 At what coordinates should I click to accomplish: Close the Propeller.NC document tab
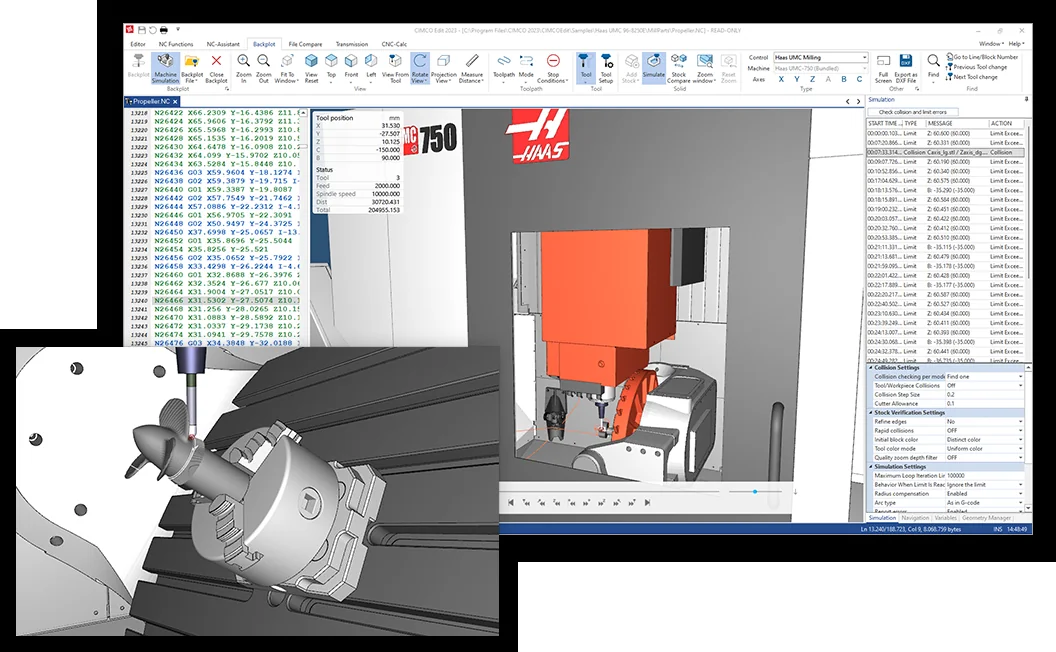pyautogui.click(x=175, y=102)
